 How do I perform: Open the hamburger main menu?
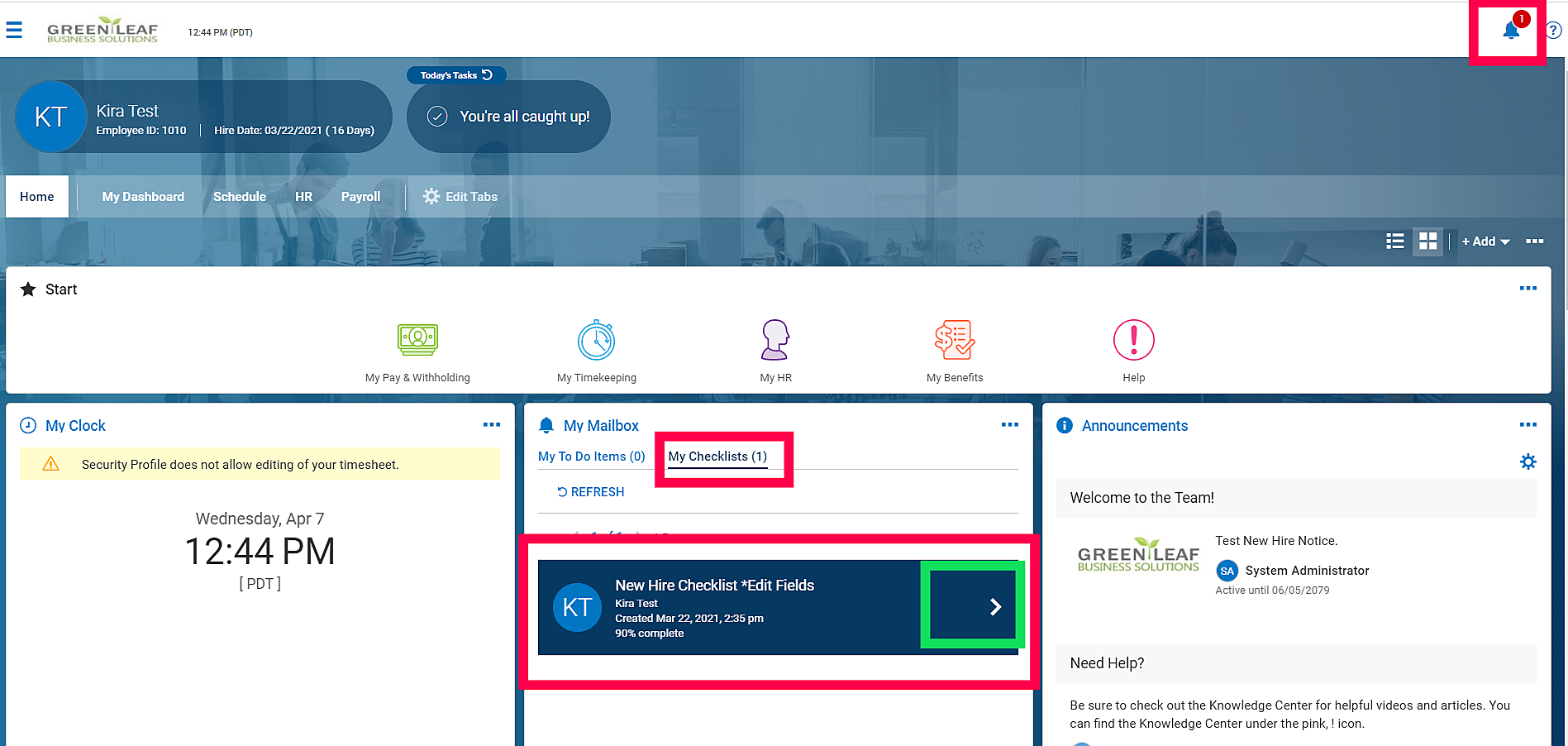tap(14, 31)
